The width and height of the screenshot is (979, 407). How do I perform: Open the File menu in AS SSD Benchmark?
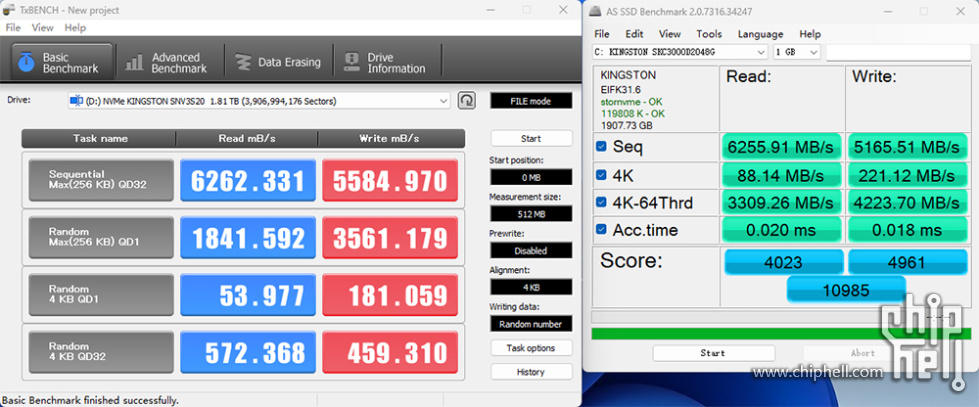pyautogui.click(x=602, y=34)
